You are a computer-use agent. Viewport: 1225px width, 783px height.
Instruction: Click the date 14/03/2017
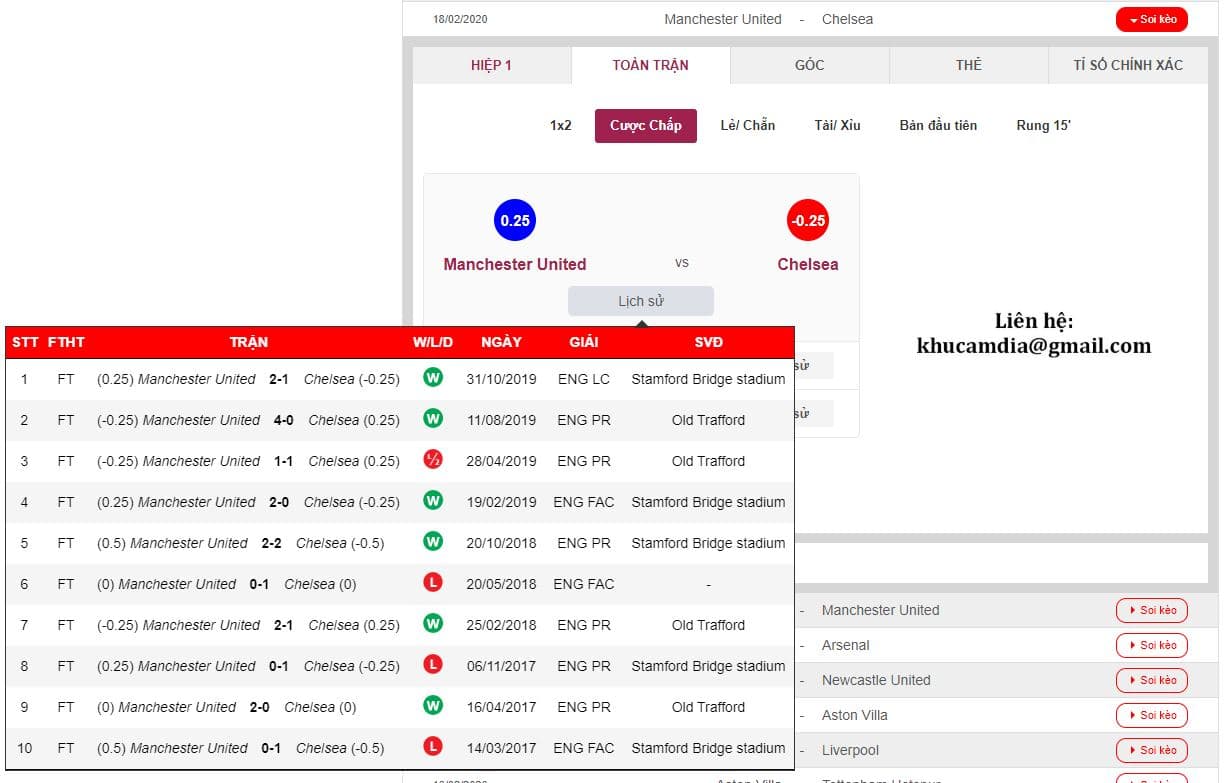pyautogui.click(x=501, y=748)
